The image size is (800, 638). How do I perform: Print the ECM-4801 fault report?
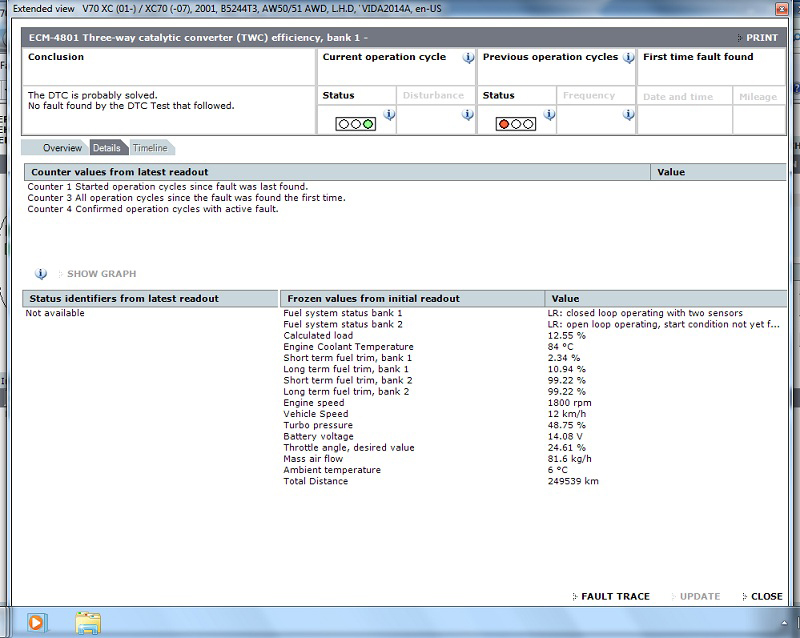click(762, 38)
